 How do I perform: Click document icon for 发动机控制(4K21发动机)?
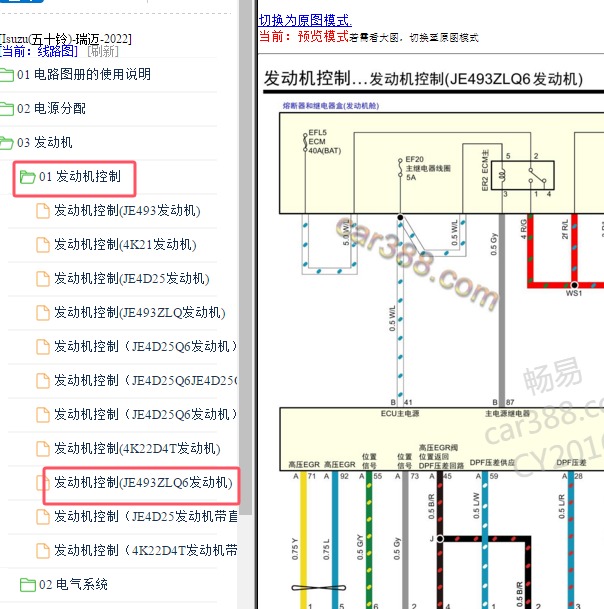pos(43,245)
